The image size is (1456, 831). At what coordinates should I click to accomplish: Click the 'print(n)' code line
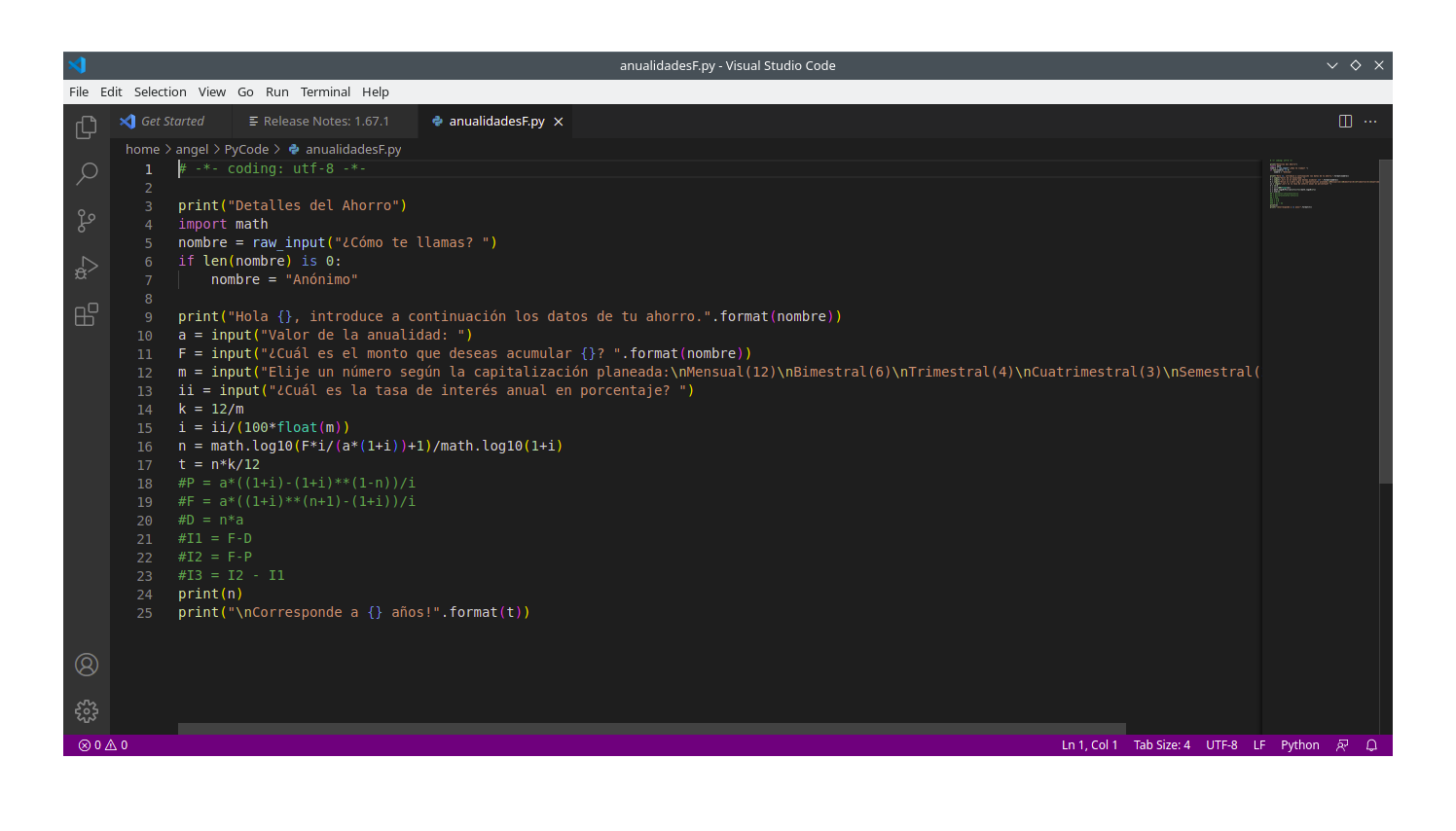[x=210, y=595]
